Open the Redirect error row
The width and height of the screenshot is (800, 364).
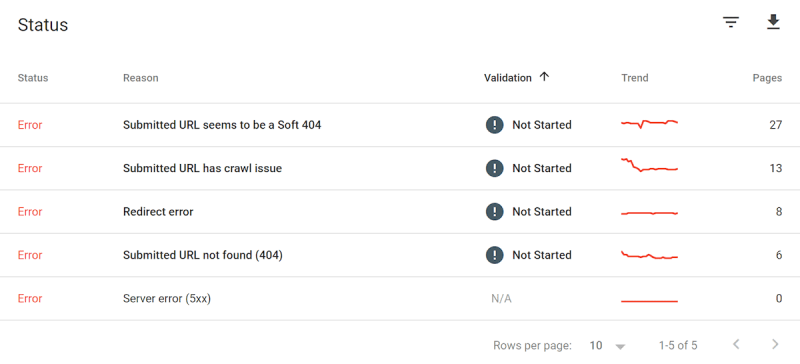coord(400,211)
